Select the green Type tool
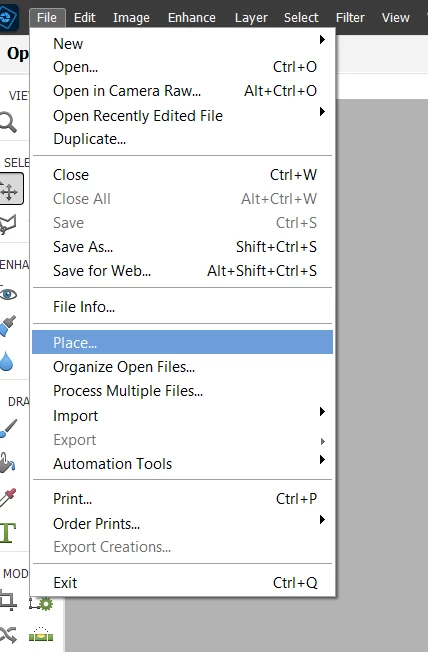This screenshot has width=428, height=652. click(x=8, y=533)
